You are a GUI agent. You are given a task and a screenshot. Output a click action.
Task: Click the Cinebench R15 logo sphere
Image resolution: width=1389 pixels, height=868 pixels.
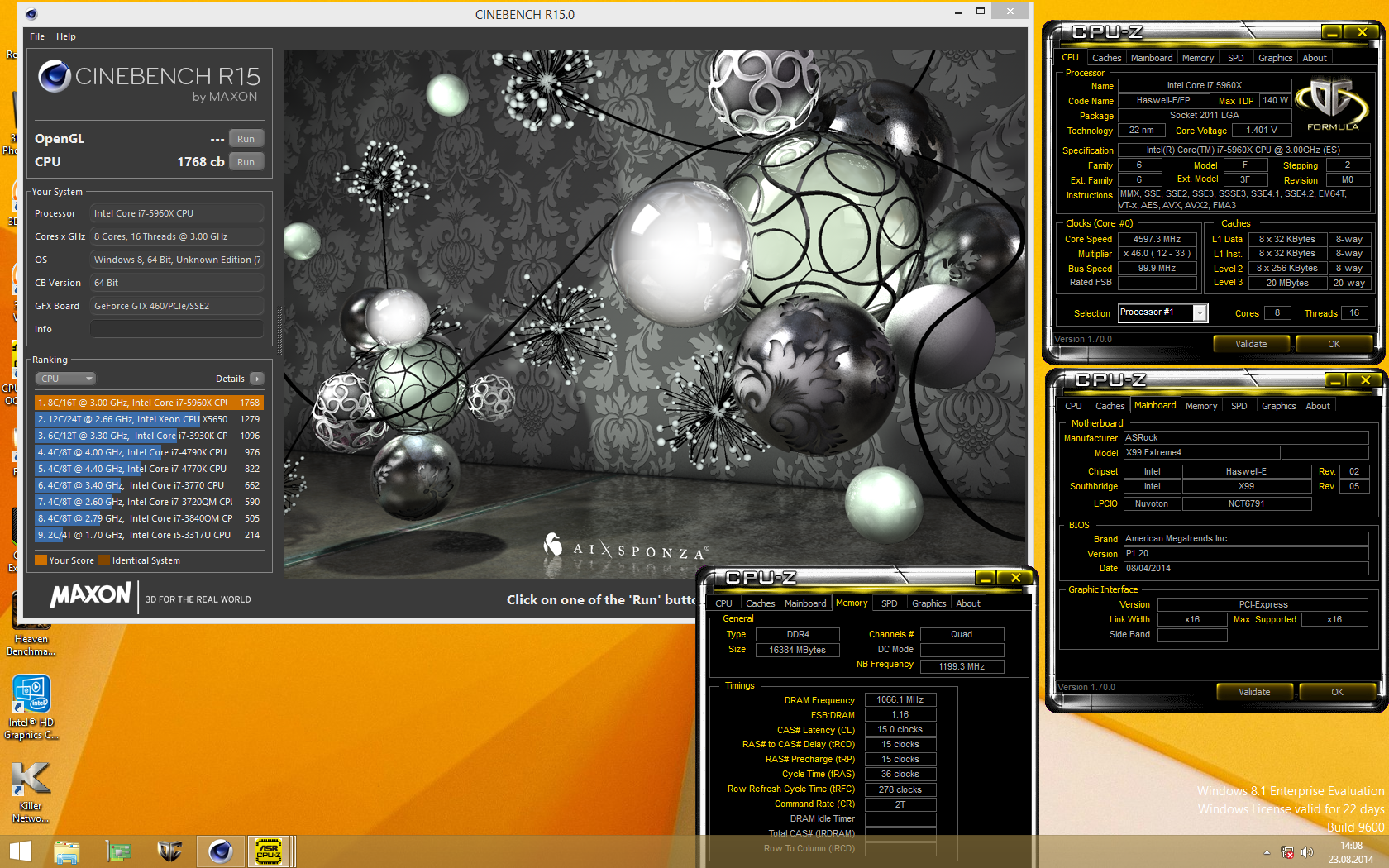tap(55, 76)
